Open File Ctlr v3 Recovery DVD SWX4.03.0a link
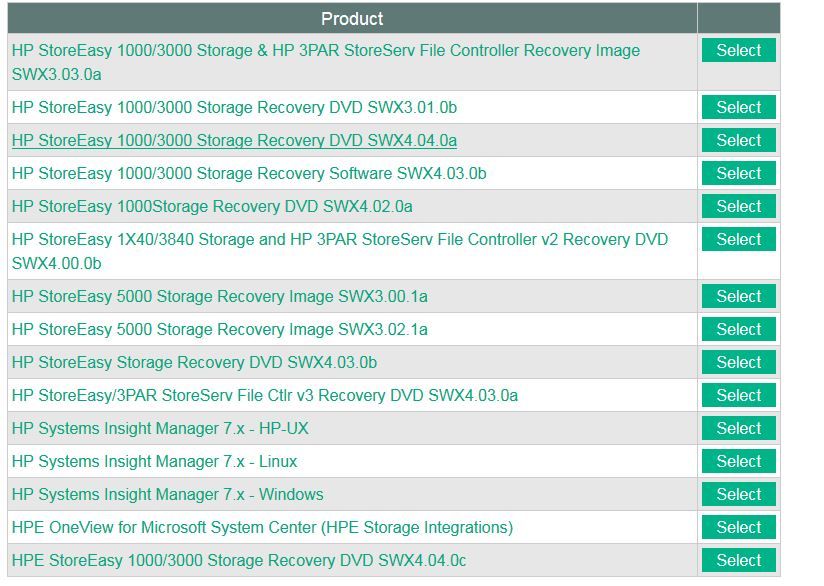824x586 pixels. click(265, 395)
